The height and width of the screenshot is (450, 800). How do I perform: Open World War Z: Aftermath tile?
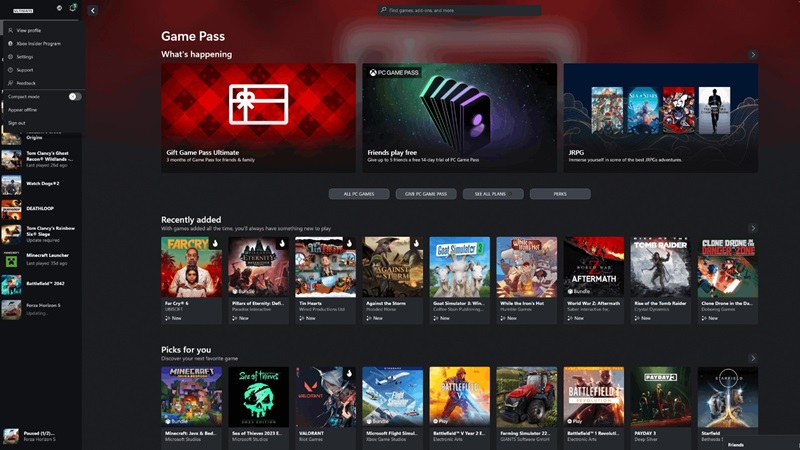point(594,280)
